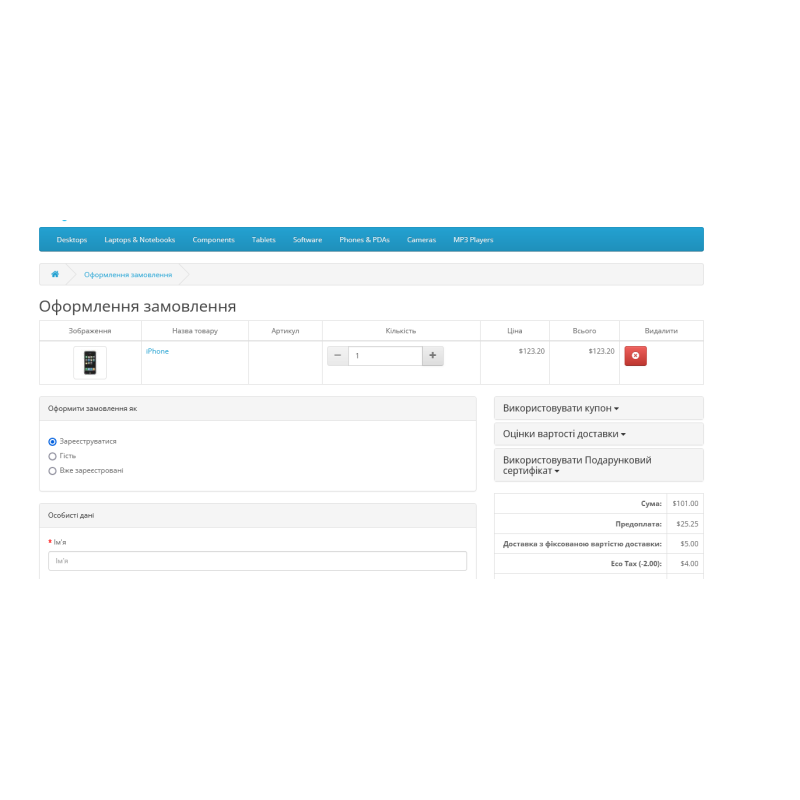The image size is (800, 800).
Task: Open the homepage via the breadcrumb home icon
Action: point(55,273)
